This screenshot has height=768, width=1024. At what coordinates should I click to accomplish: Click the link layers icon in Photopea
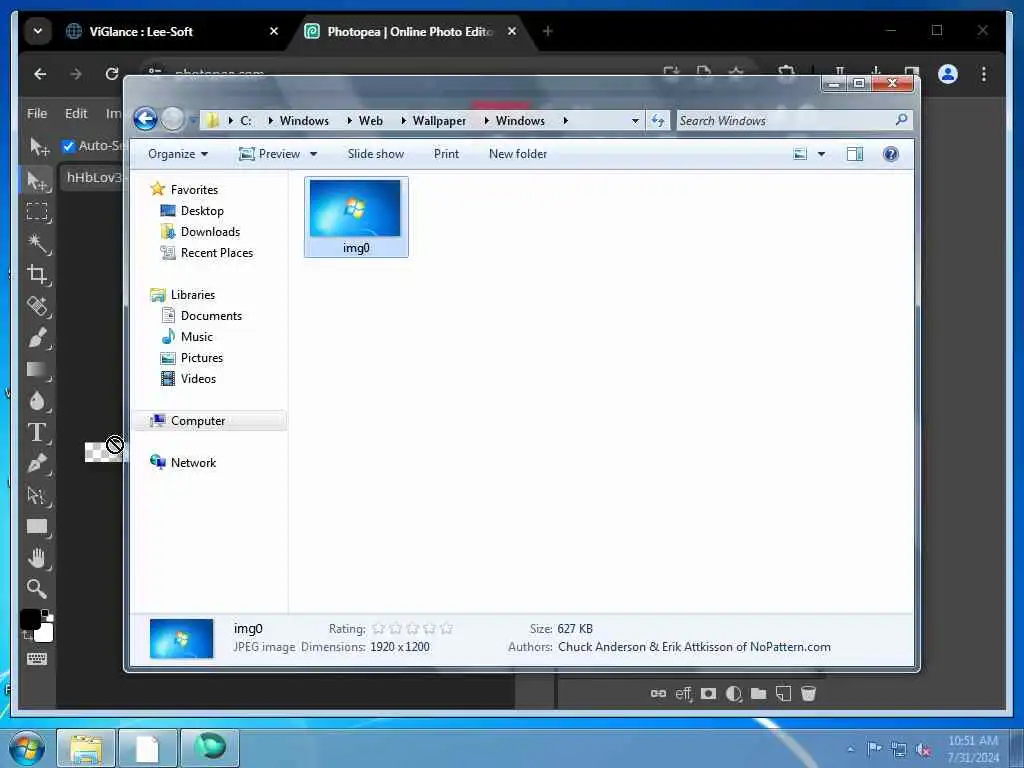coord(658,694)
